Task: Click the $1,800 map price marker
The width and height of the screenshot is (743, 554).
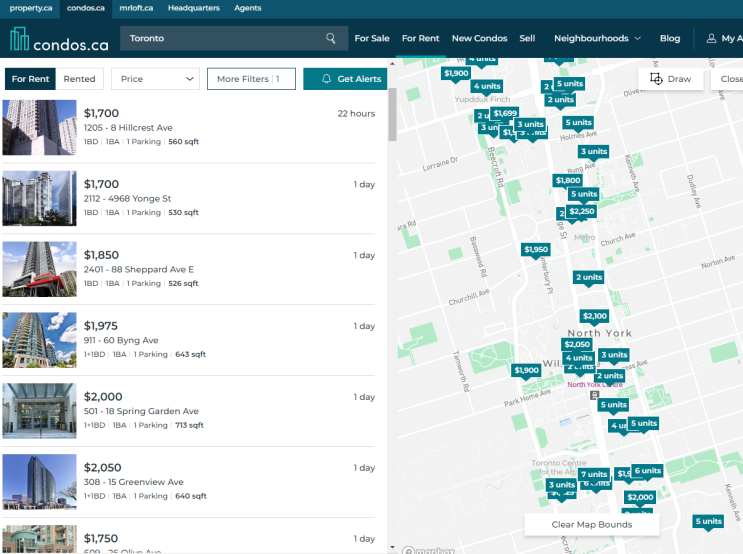Action: click(x=568, y=181)
